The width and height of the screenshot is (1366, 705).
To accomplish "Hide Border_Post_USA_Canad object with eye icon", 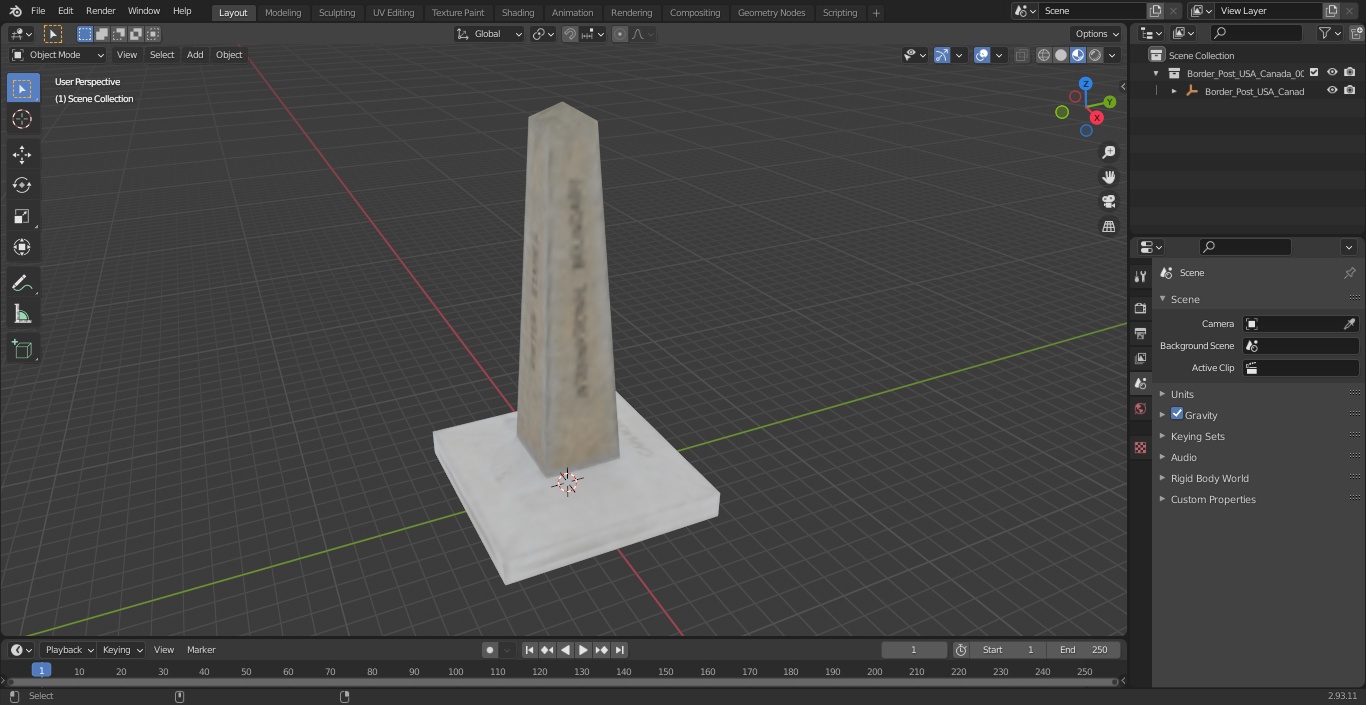I will click(x=1332, y=91).
